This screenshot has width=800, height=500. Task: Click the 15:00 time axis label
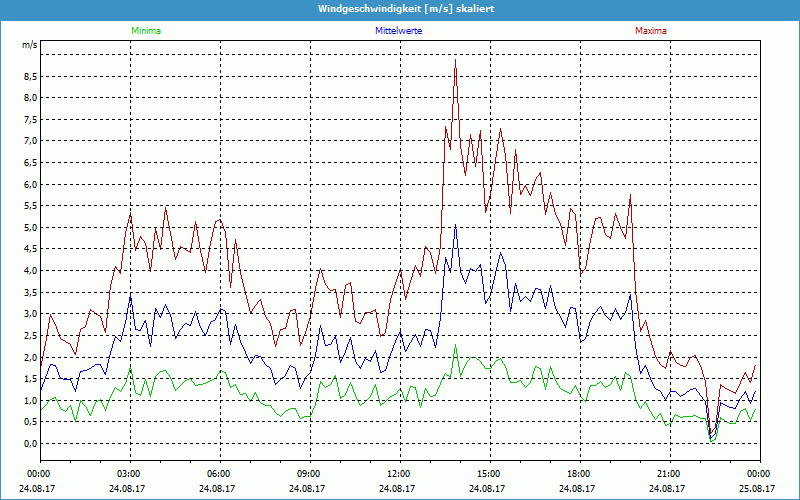[490, 474]
